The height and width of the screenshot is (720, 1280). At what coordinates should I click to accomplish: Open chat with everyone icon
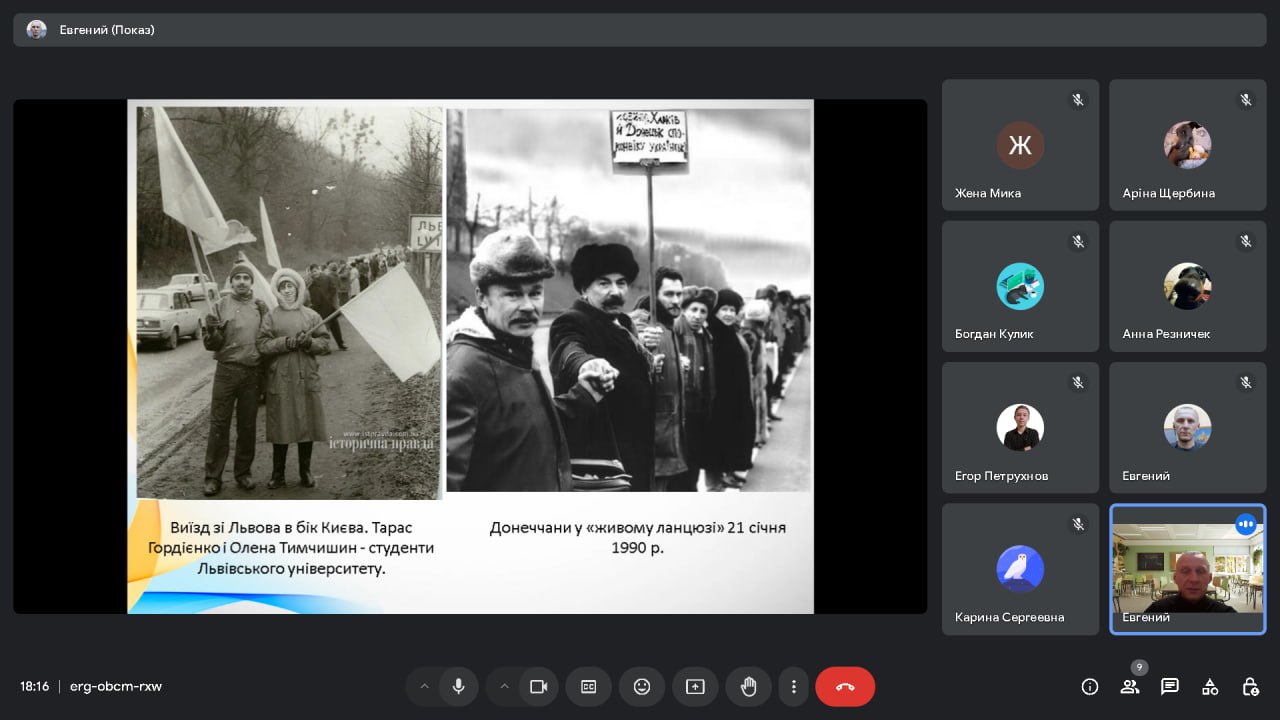coord(1170,686)
